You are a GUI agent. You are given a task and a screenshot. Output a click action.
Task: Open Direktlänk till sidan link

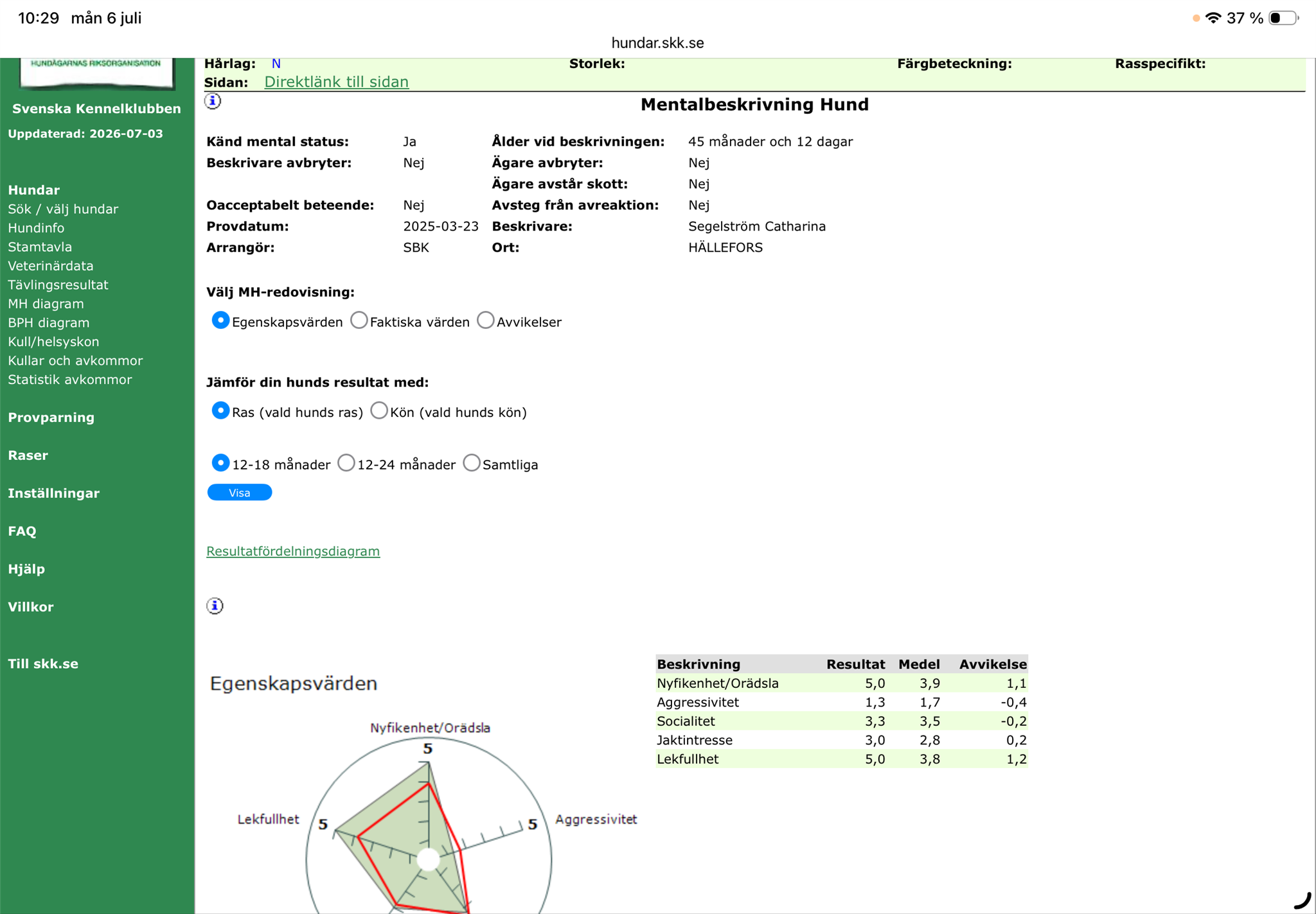pos(337,82)
